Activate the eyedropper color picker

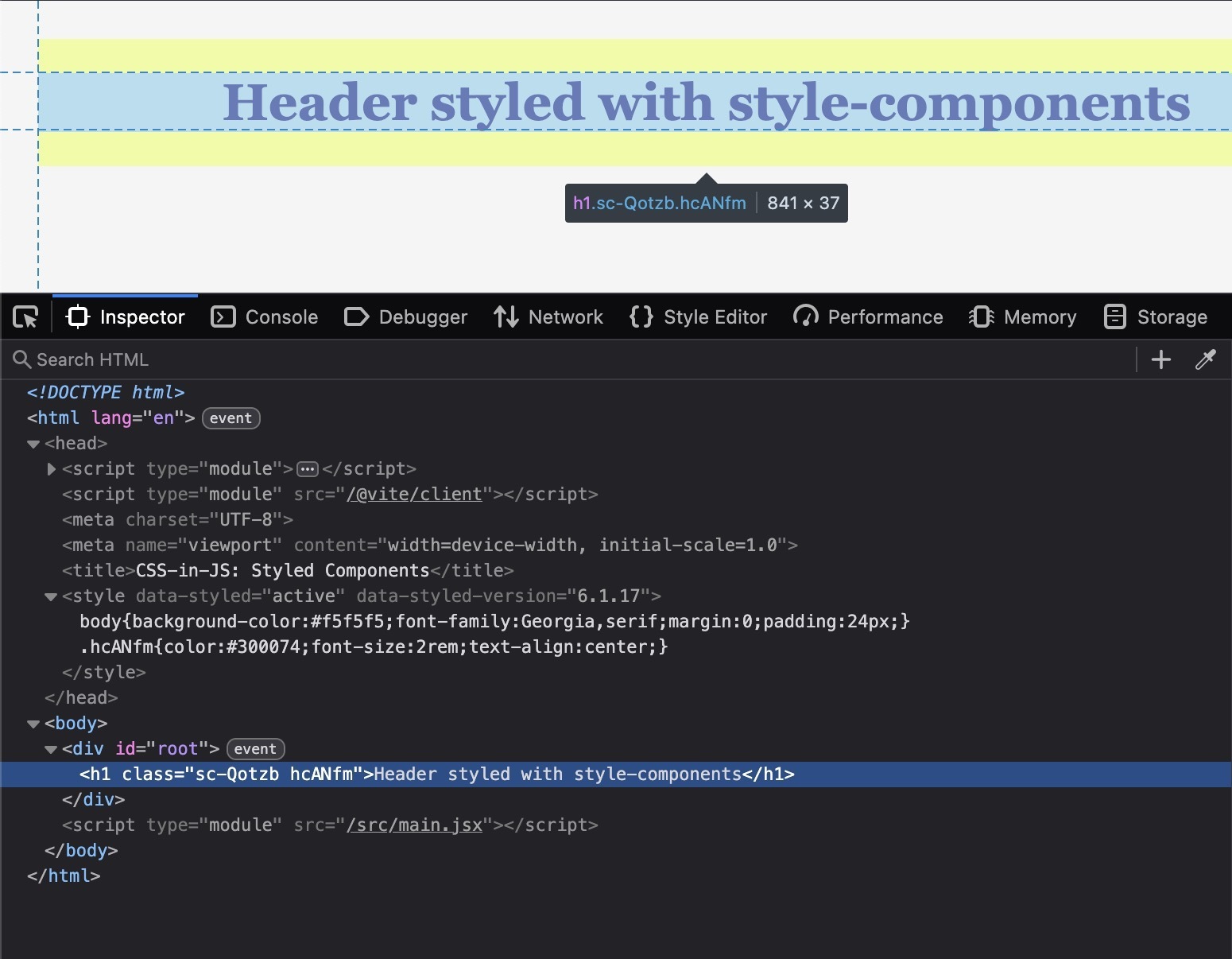tap(1206, 359)
